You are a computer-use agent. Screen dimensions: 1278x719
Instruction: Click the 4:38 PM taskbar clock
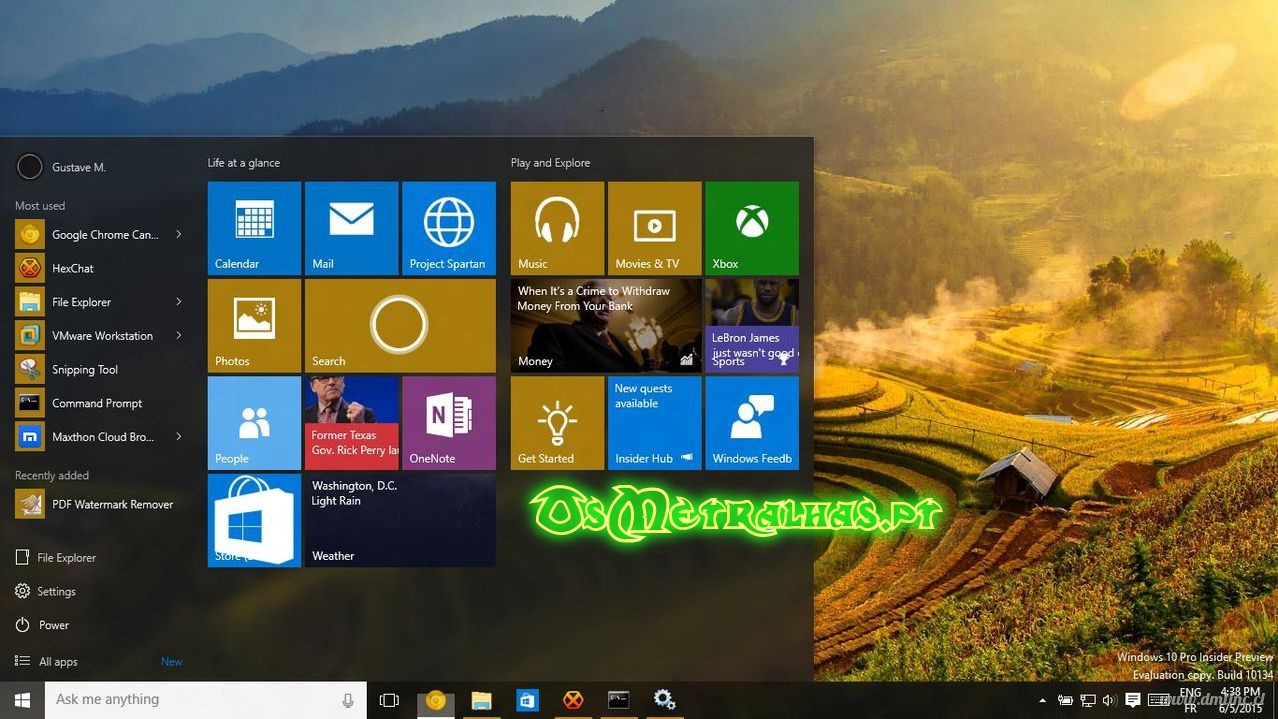(1239, 700)
